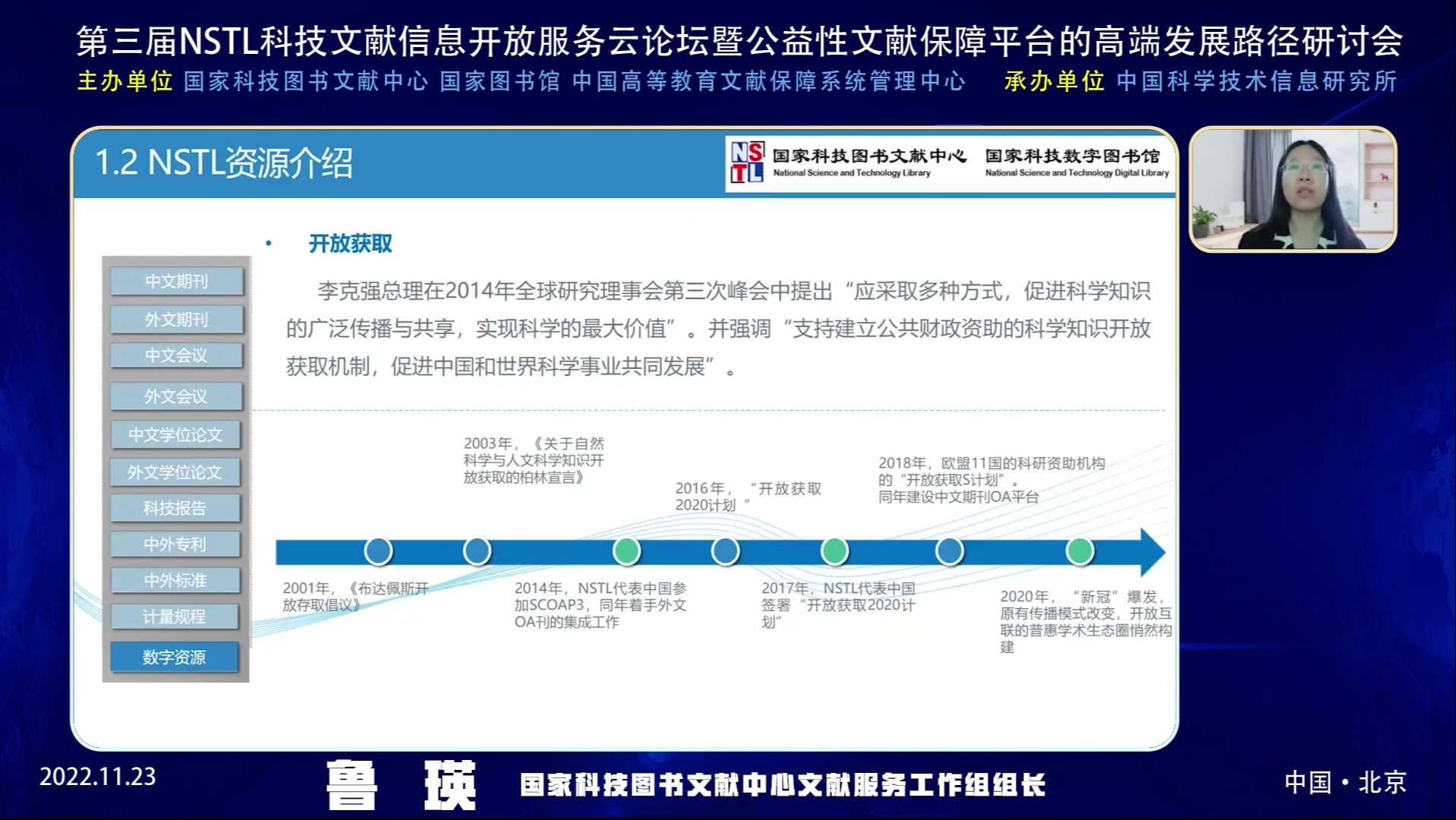Image resolution: width=1456 pixels, height=820 pixels.
Task: Click the 承办单位 label
Action: [1054, 81]
